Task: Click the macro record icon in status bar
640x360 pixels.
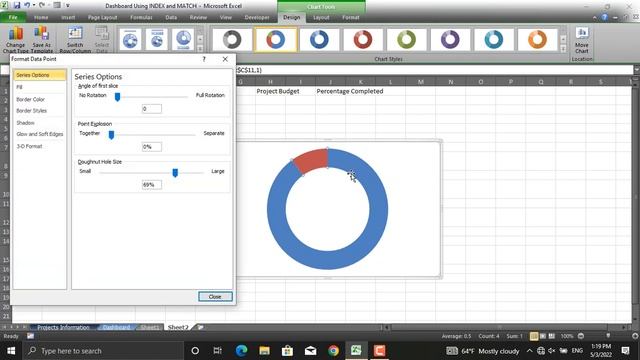Action: (31, 336)
